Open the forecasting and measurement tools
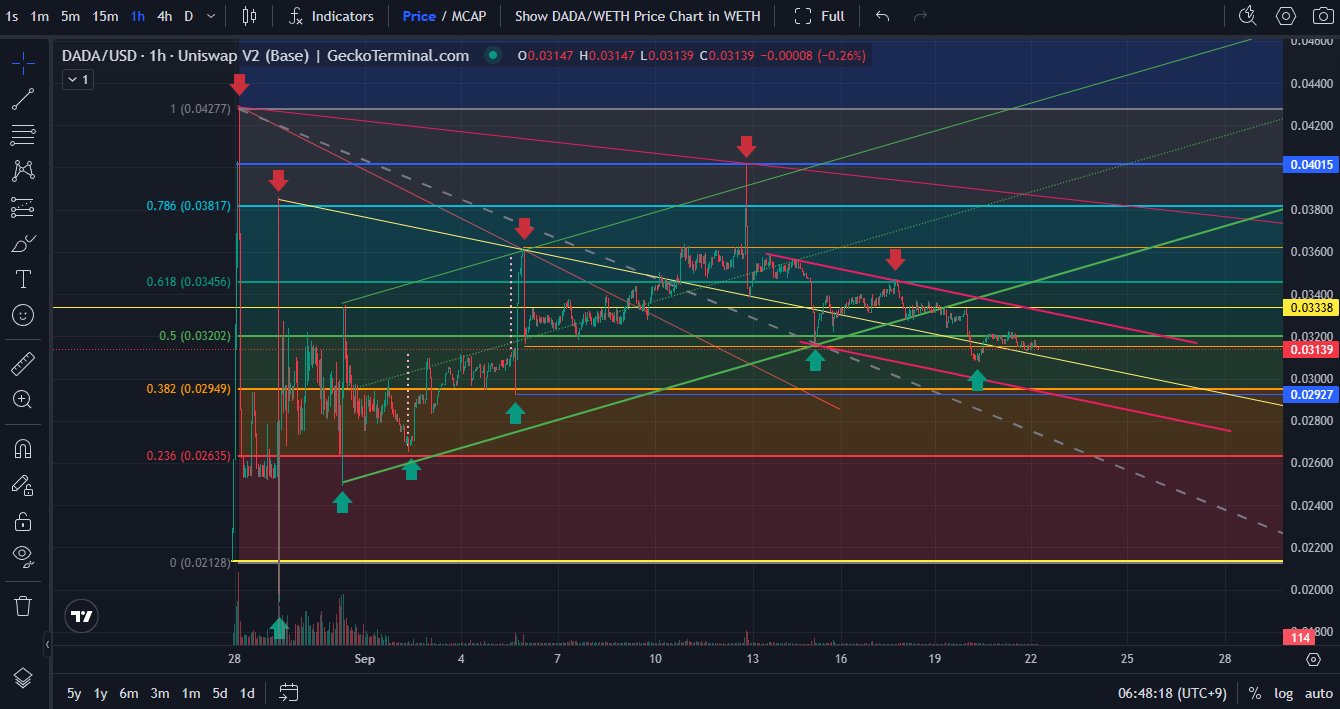 (23, 207)
